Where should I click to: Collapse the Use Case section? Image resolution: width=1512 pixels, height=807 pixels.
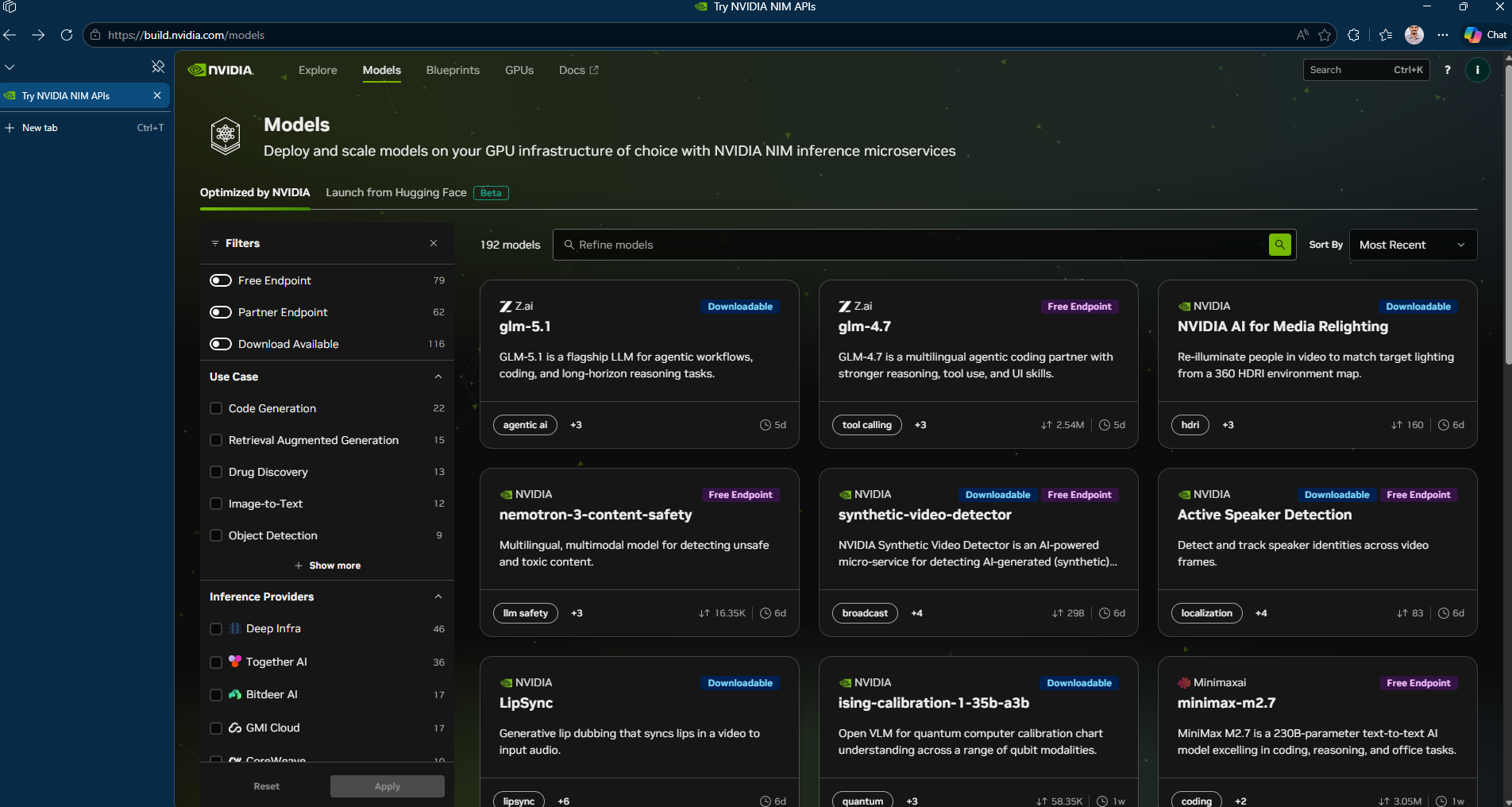pos(438,376)
